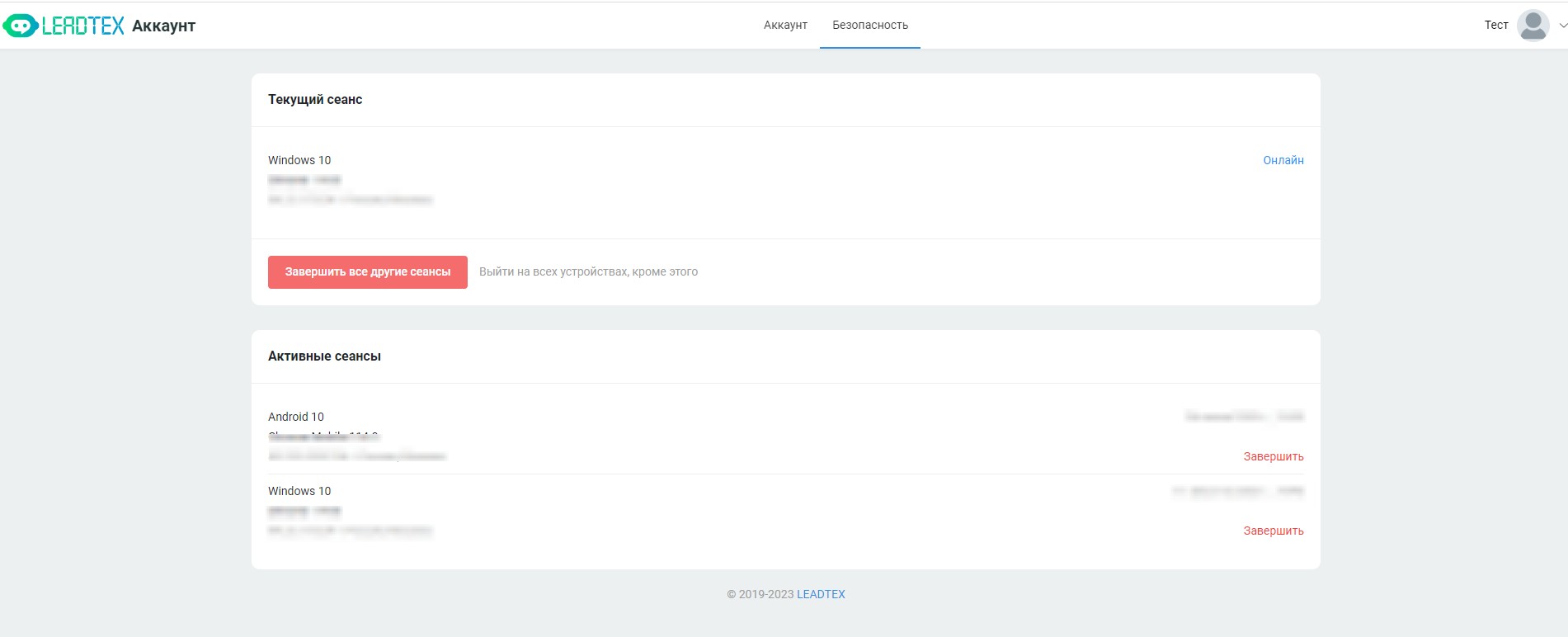Click the Android 10 session name
The width and height of the screenshot is (1568, 637).
pos(296,417)
